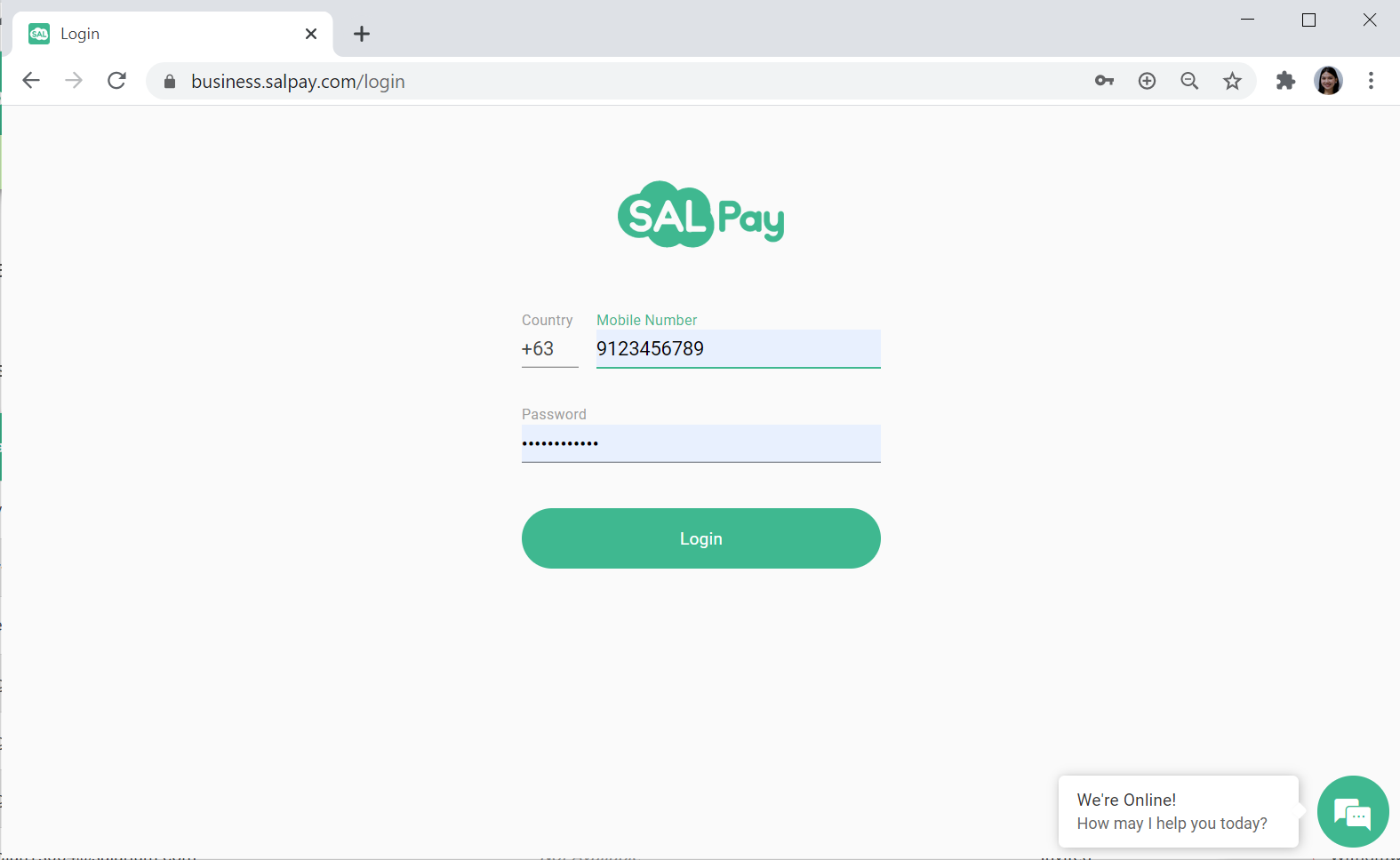Viewport: 1400px width, 860px height.
Task: Open the Extensions puzzle icon
Action: (x=1285, y=81)
